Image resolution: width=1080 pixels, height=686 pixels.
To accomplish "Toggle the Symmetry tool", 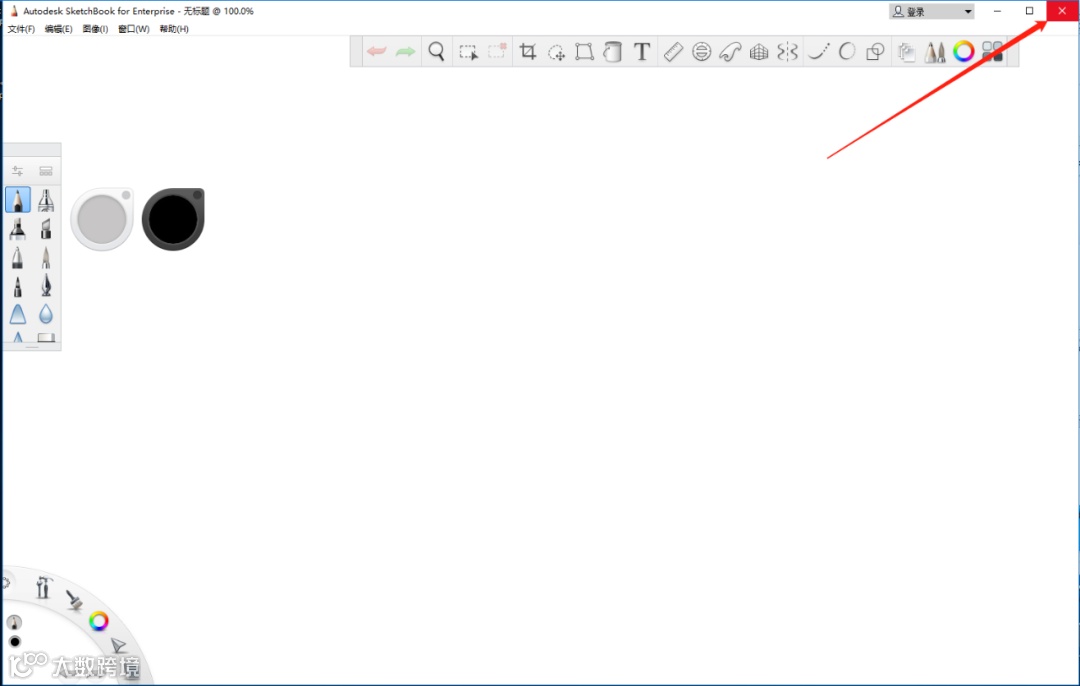I will pyautogui.click(x=787, y=52).
